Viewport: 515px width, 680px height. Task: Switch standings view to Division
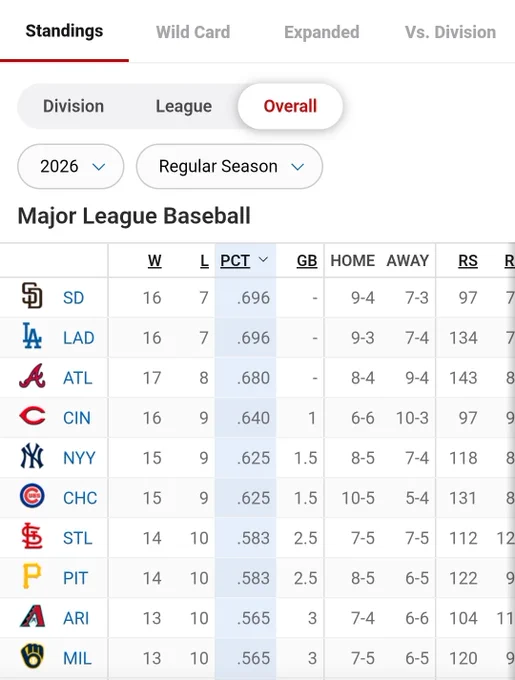click(73, 106)
